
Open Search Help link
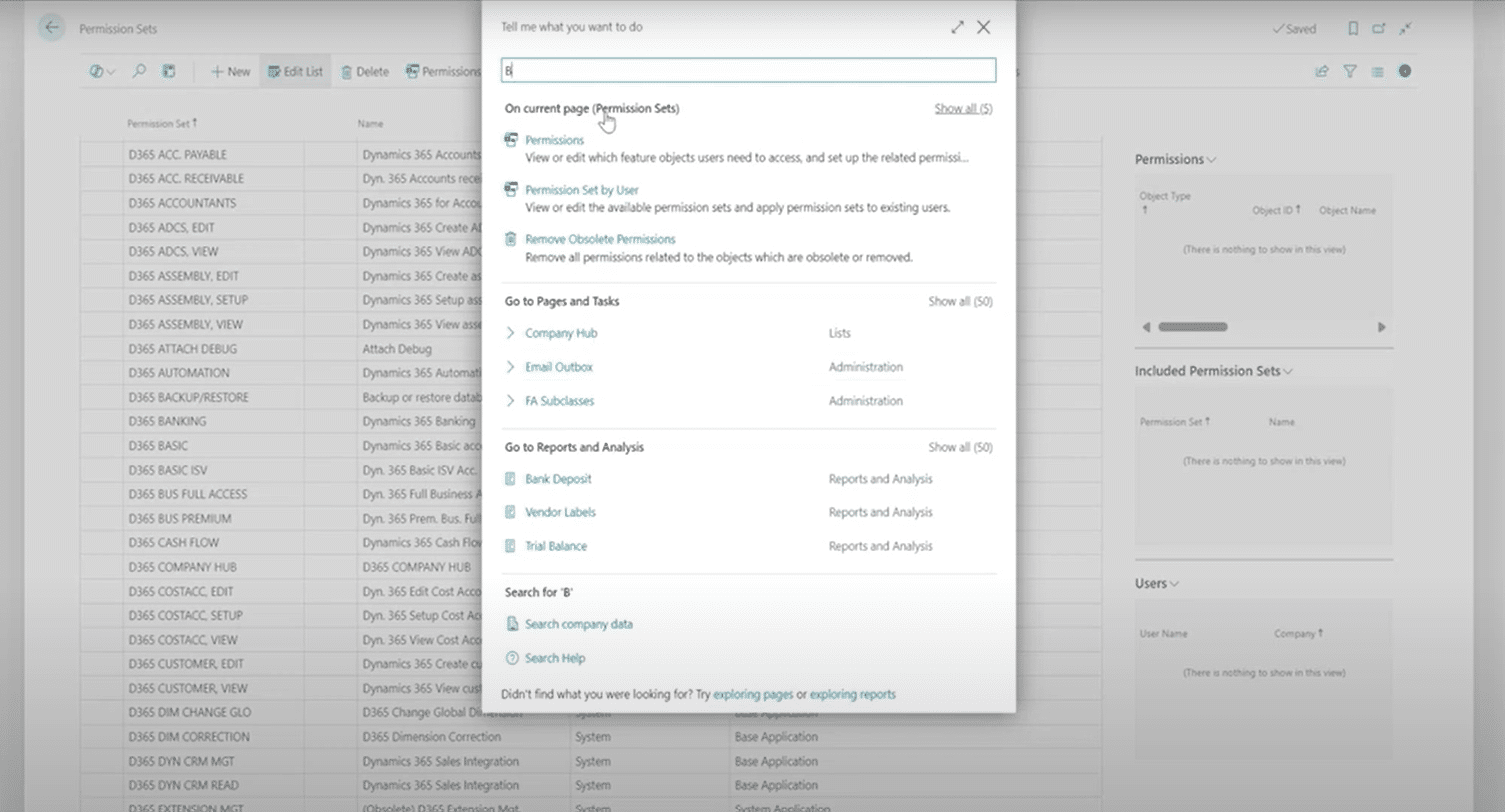click(x=555, y=658)
